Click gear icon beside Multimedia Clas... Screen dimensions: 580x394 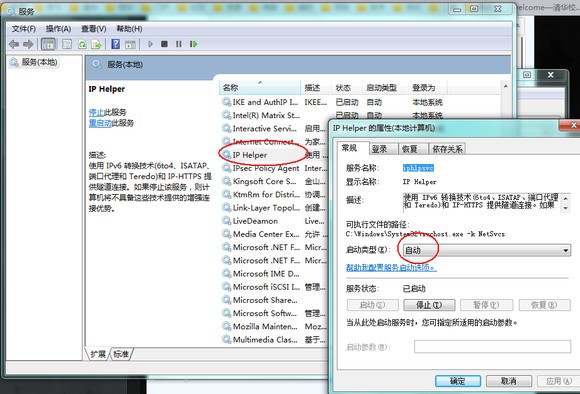[x=226, y=339]
